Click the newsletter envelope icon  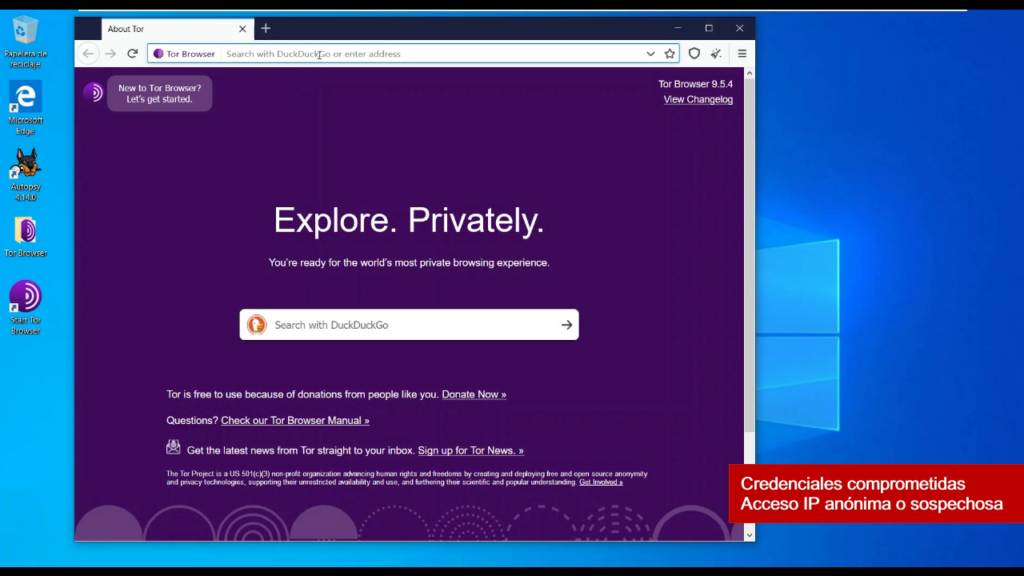point(173,447)
